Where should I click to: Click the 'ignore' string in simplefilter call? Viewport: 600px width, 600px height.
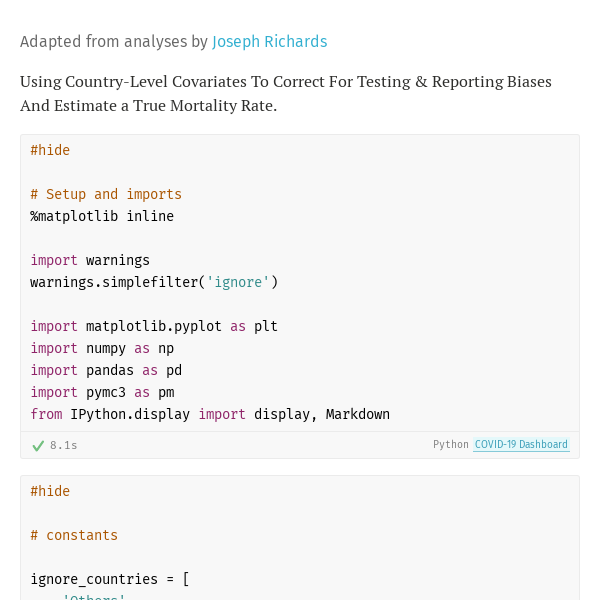[238, 282]
